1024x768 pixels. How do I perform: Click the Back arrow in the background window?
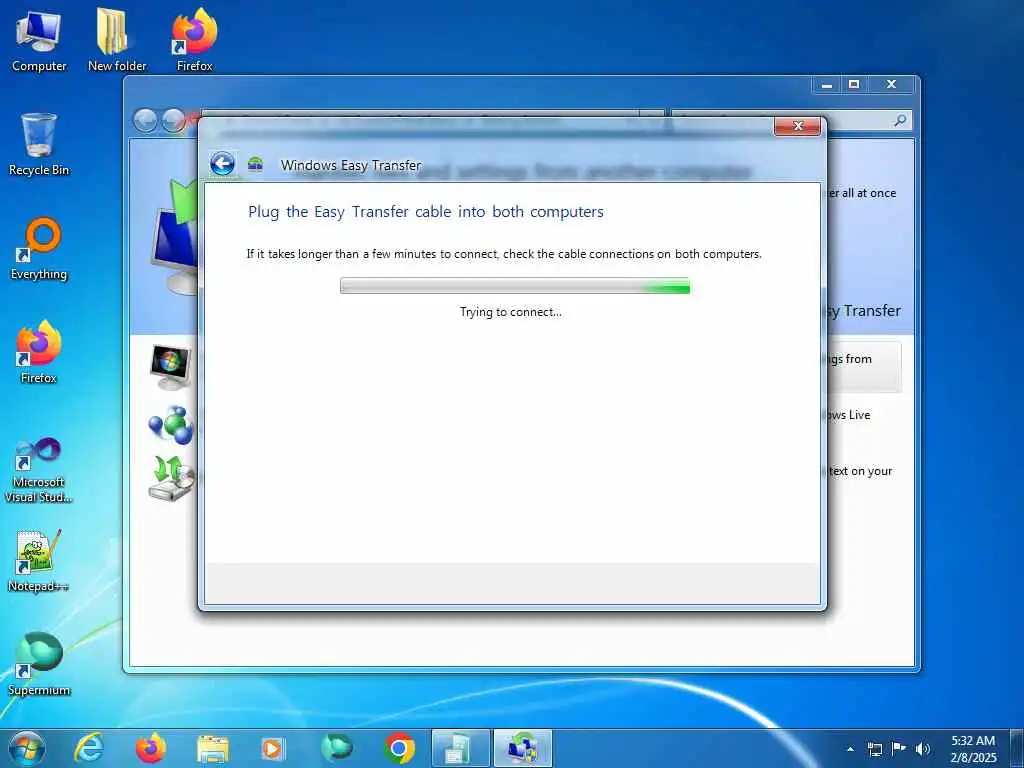145,120
